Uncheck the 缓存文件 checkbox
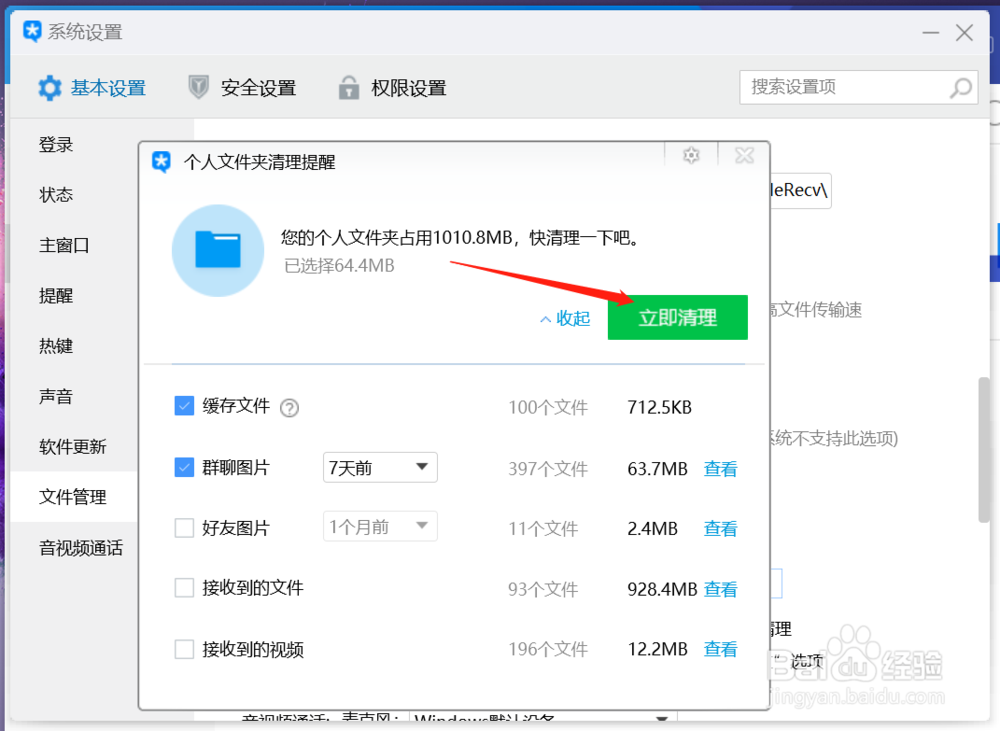 tap(184, 406)
